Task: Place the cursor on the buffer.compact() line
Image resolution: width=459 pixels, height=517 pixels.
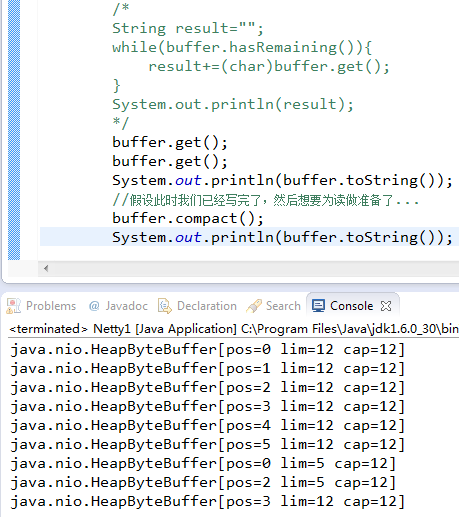Action: pyautogui.click(x=188, y=219)
